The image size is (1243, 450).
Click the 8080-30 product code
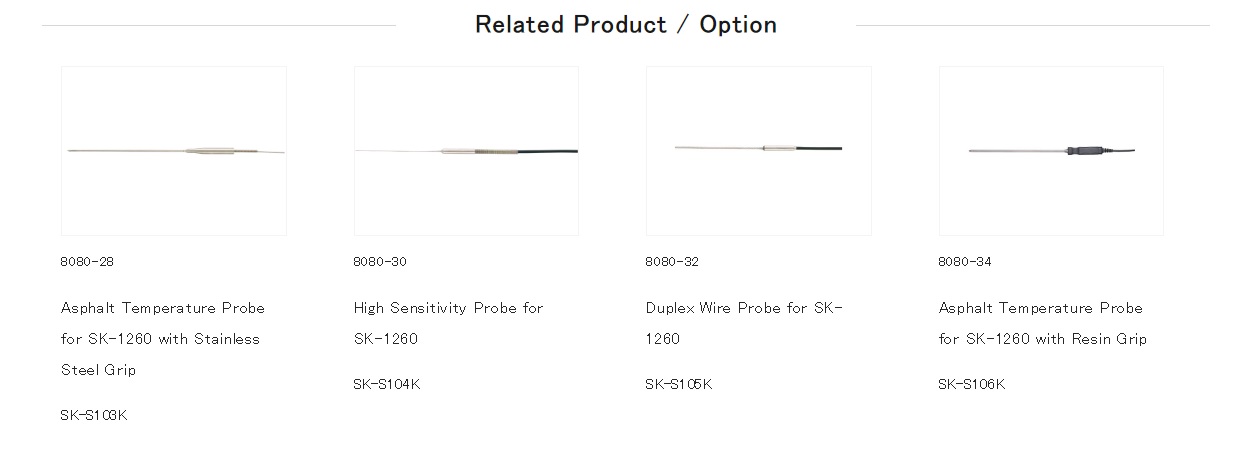tap(380, 262)
